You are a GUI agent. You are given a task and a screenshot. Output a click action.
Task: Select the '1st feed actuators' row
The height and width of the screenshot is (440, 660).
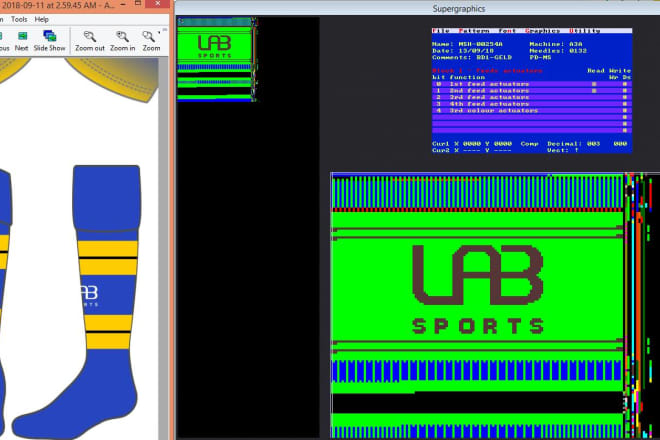coord(532,84)
